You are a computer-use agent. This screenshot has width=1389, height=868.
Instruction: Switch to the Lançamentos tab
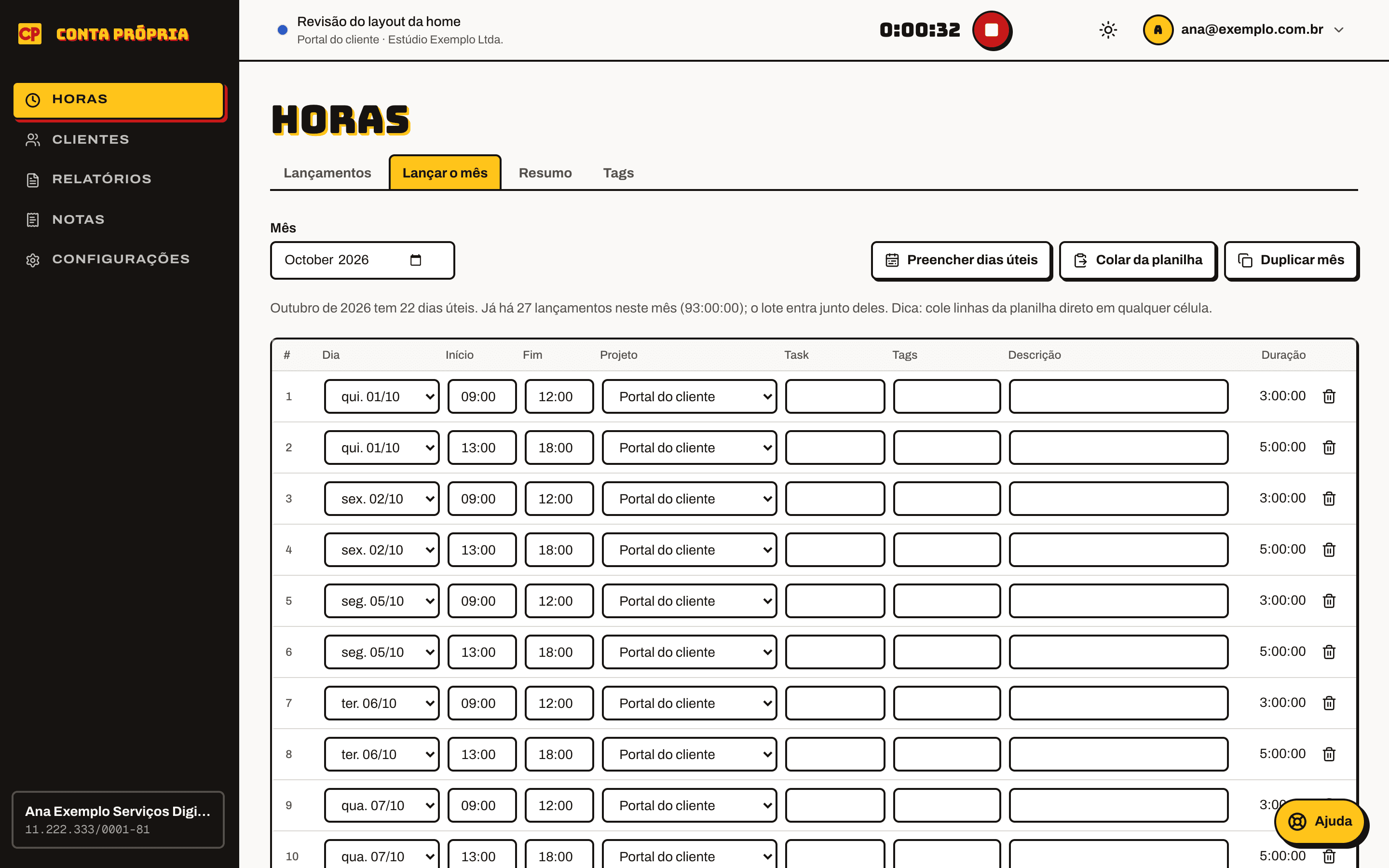(x=327, y=173)
